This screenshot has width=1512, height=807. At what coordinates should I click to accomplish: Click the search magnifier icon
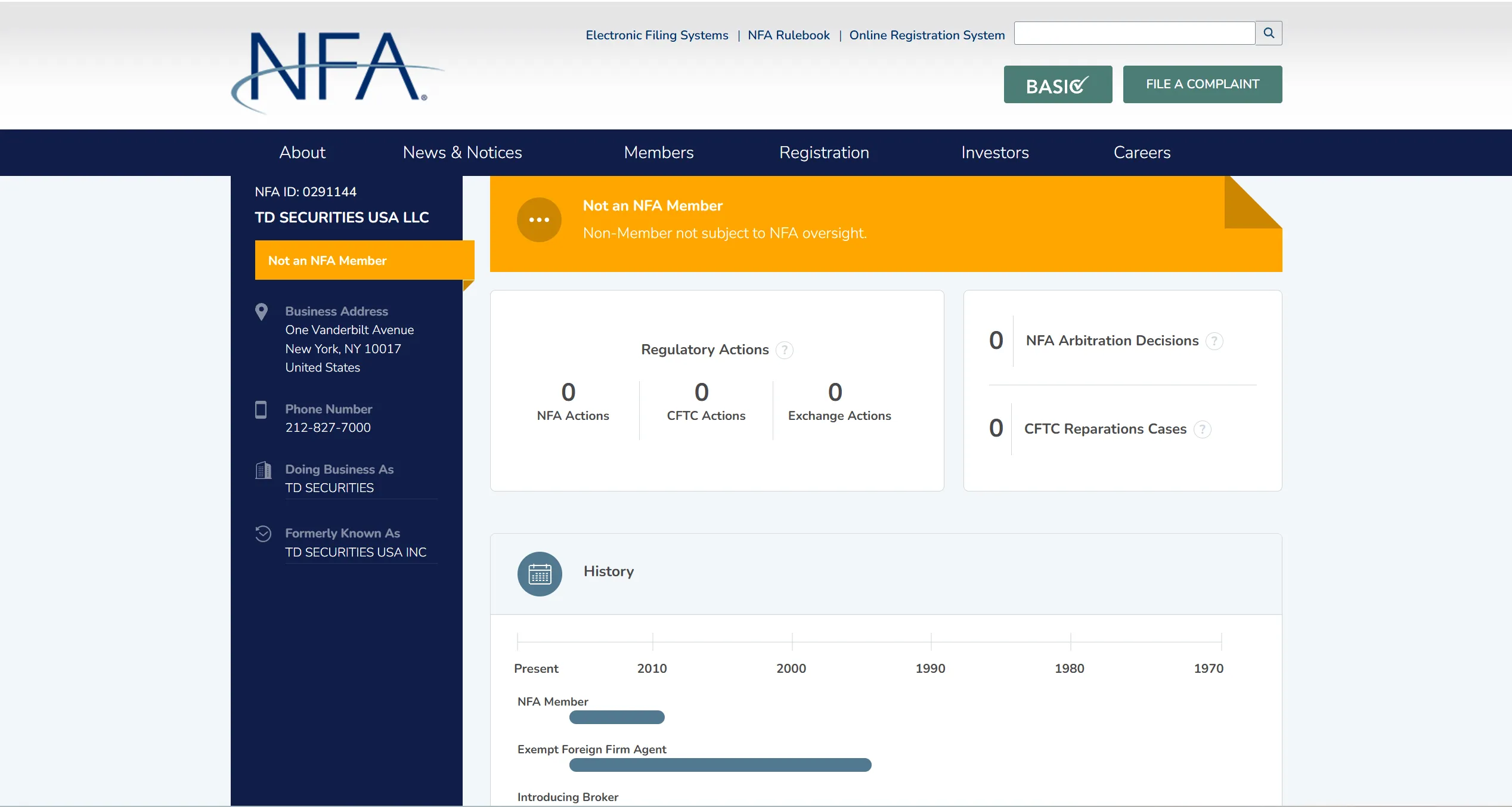point(1268,33)
